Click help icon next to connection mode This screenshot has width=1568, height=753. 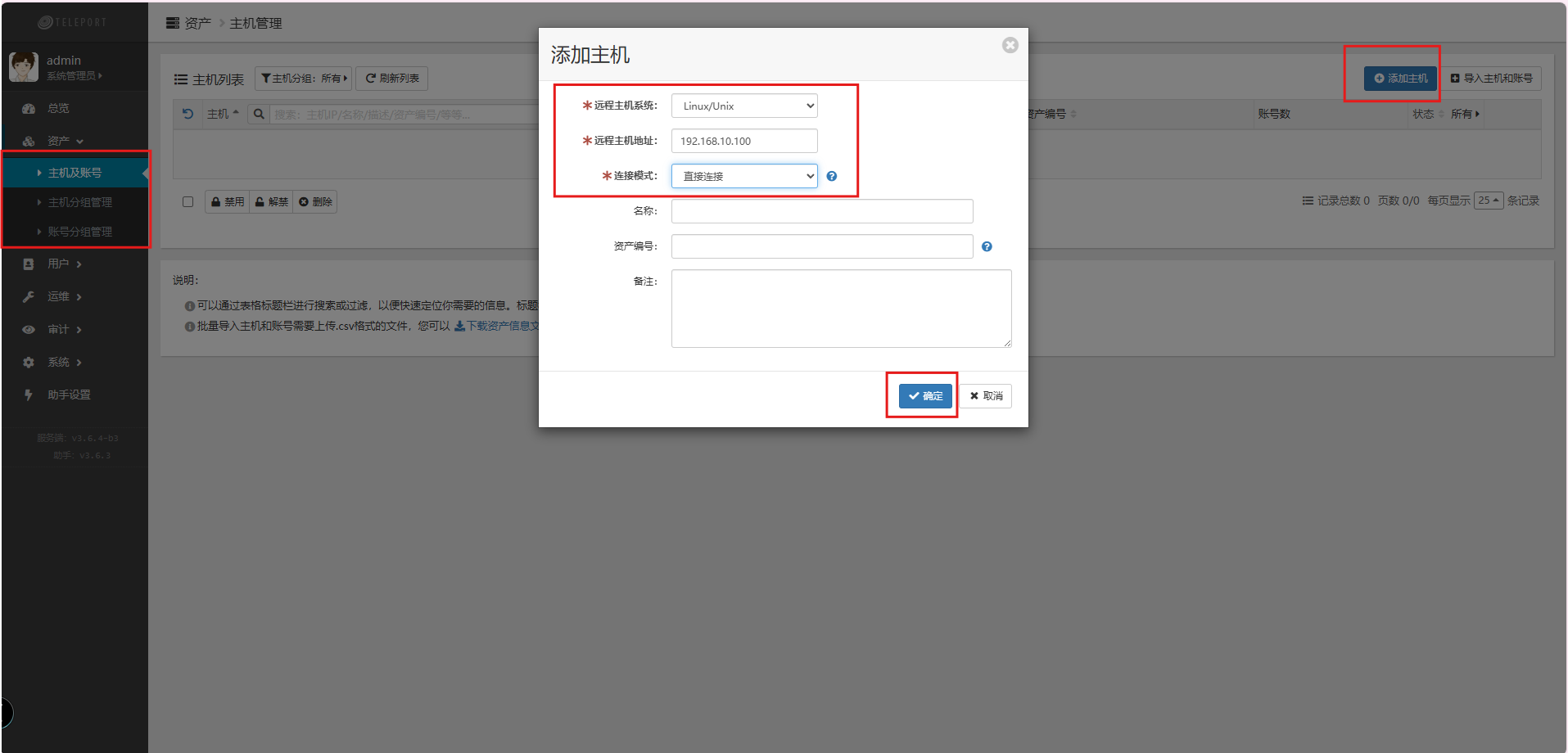point(831,176)
